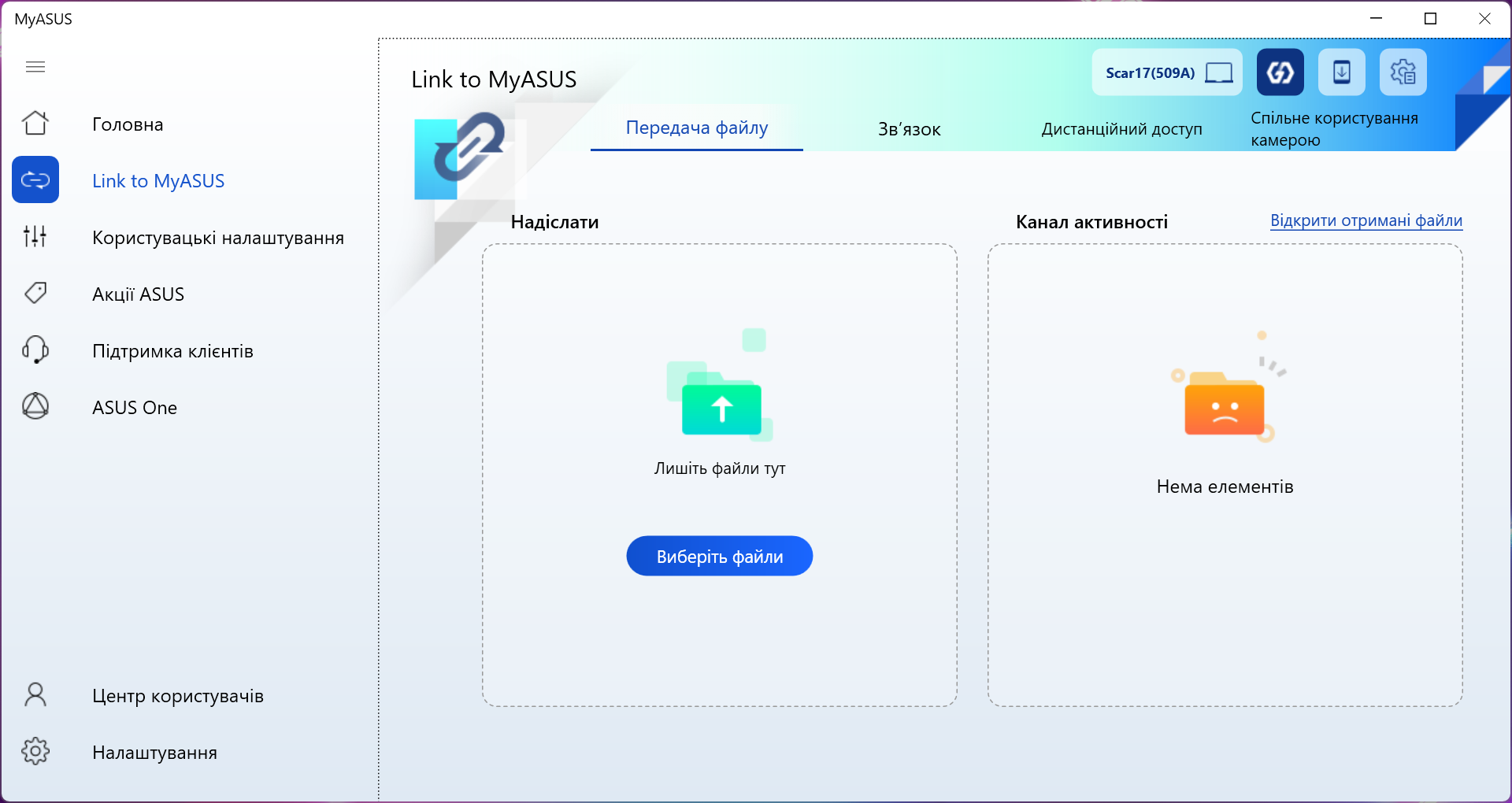This screenshot has height=803, width=1512.
Task: Click the Лишіть файли тут drop text
Action: point(720,468)
